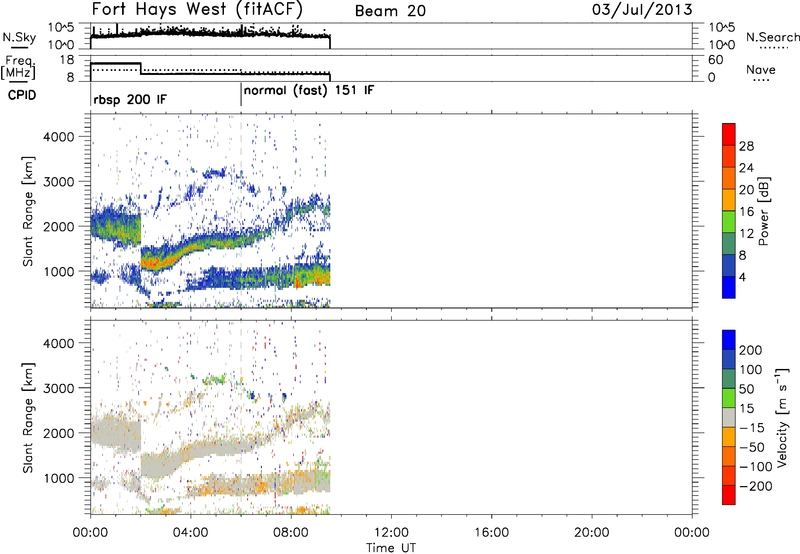The height and width of the screenshot is (554, 800).
Task: Click the '28' Power colorbar tick label
Action: [x=746, y=146]
